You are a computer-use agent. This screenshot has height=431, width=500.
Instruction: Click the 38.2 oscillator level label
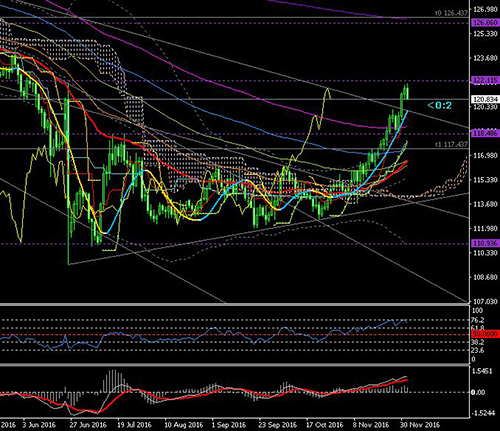coord(478,342)
